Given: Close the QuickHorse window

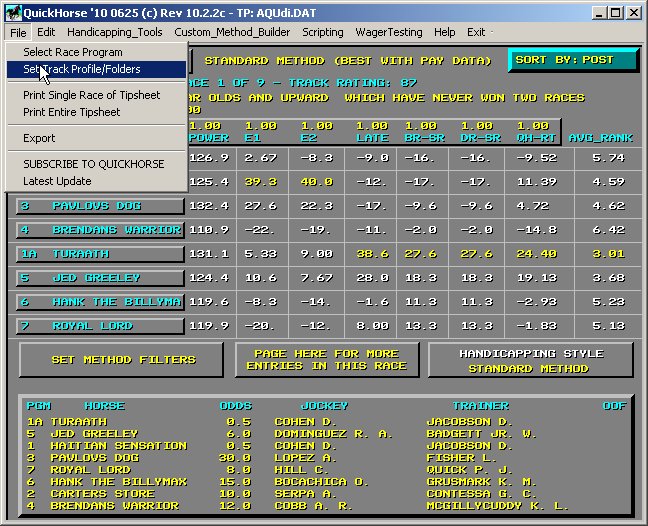Looking at the screenshot, I should (x=634, y=13).
